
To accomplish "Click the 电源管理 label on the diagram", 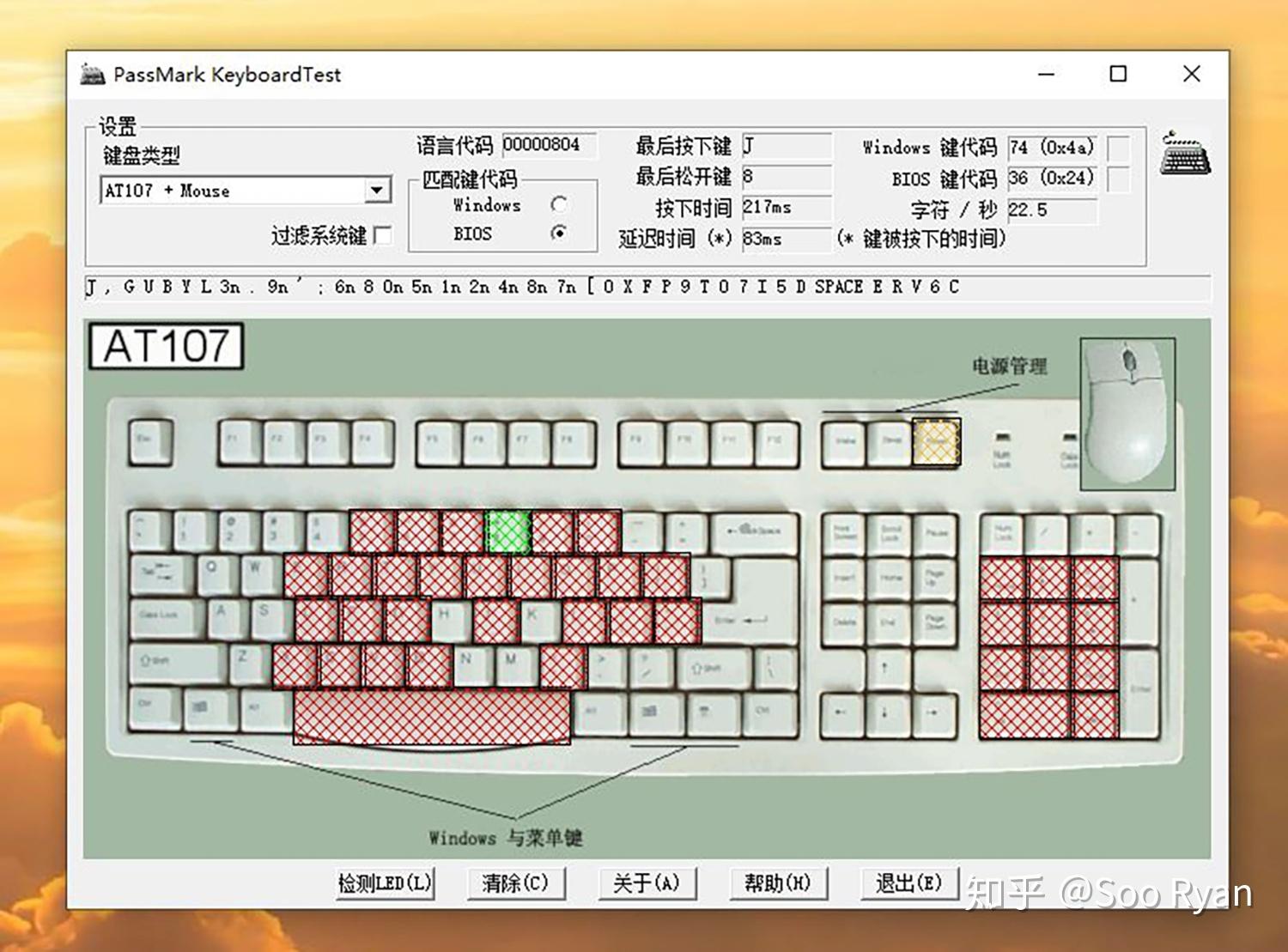I will (x=1010, y=367).
